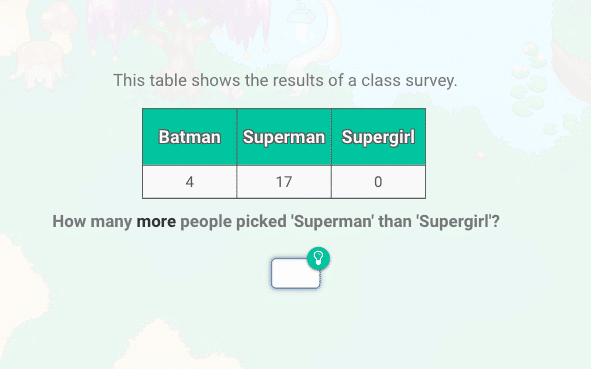591x369 pixels.
Task: Focus the empty answer input box
Action: [296, 273]
